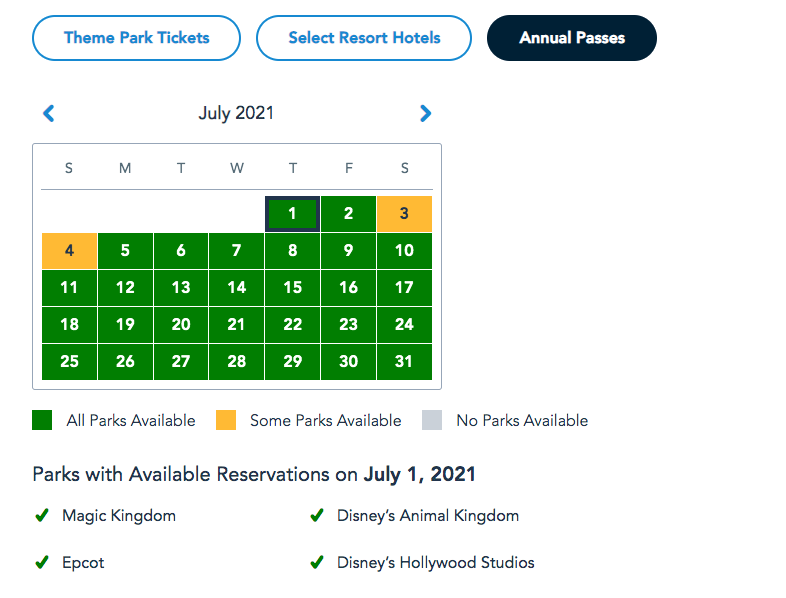
Task: Select July 25 on the calendar
Action: coord(69,362)
